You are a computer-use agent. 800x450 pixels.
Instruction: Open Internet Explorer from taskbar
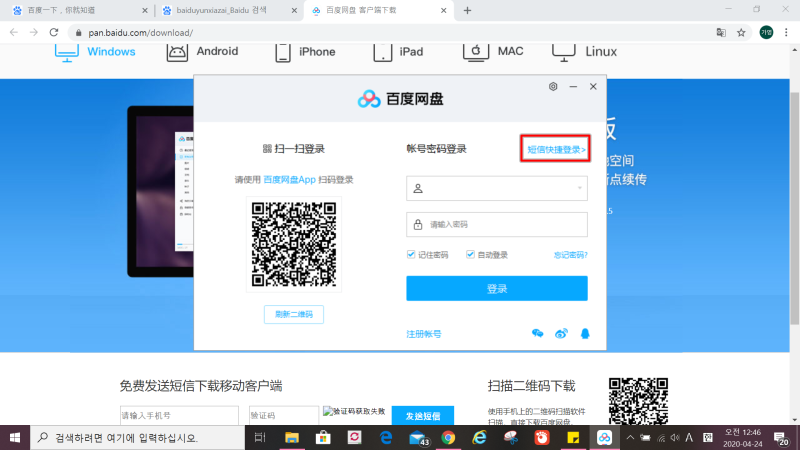[x=480, y=438]
